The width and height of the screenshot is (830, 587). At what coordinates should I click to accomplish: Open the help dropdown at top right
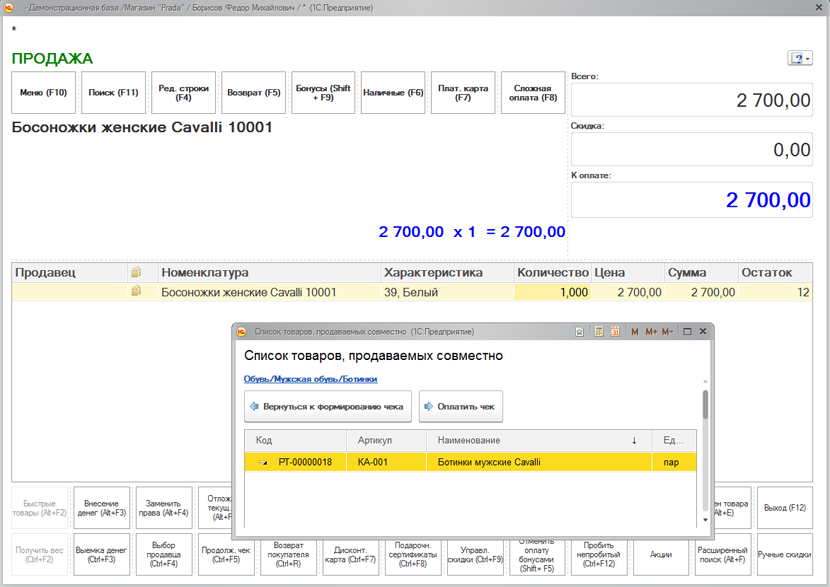(x=801, y=58)
